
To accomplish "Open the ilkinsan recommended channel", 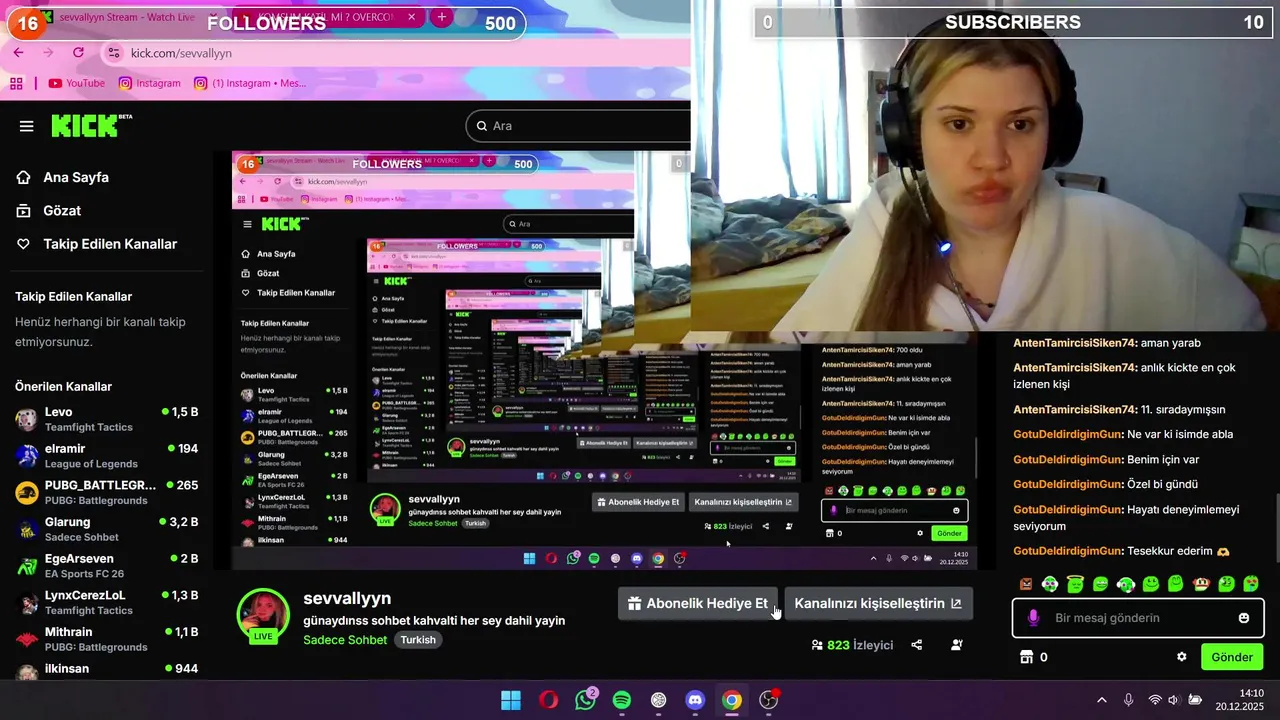I will pos(106,670).
